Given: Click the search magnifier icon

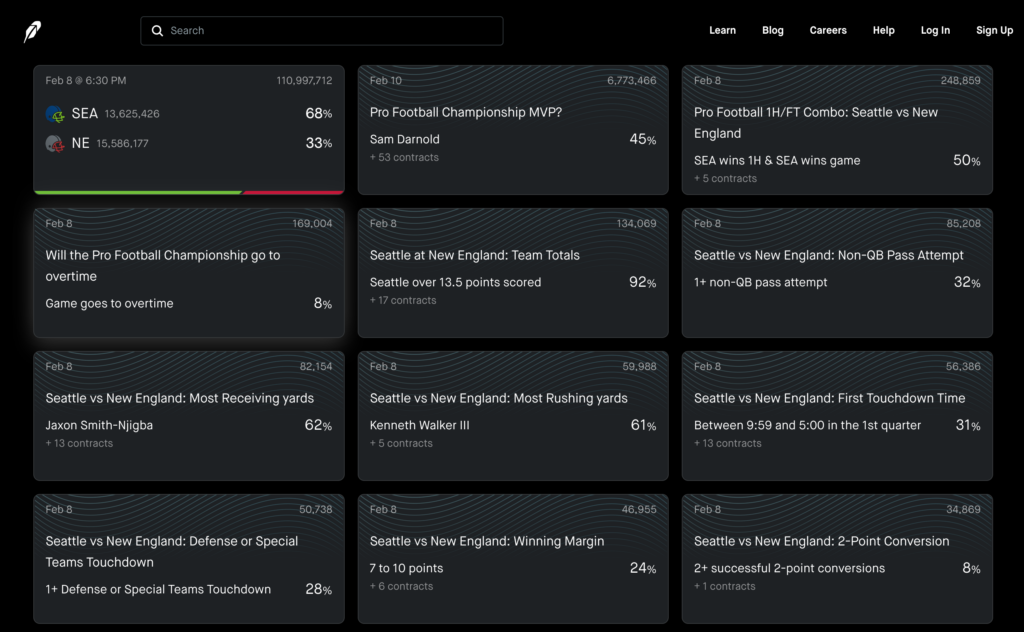Looking at the screenshot, I should pos(157,31).
